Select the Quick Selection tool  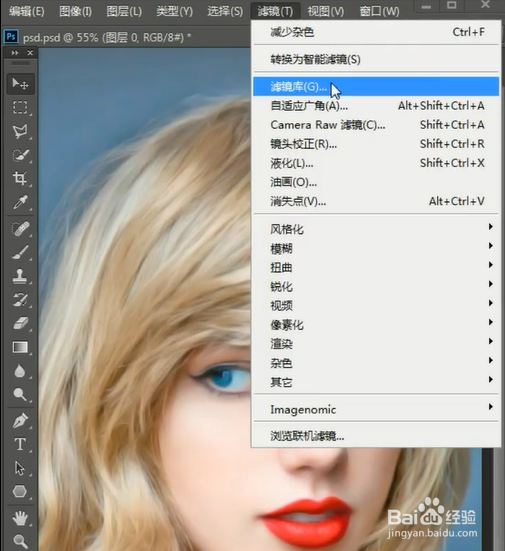20,155
